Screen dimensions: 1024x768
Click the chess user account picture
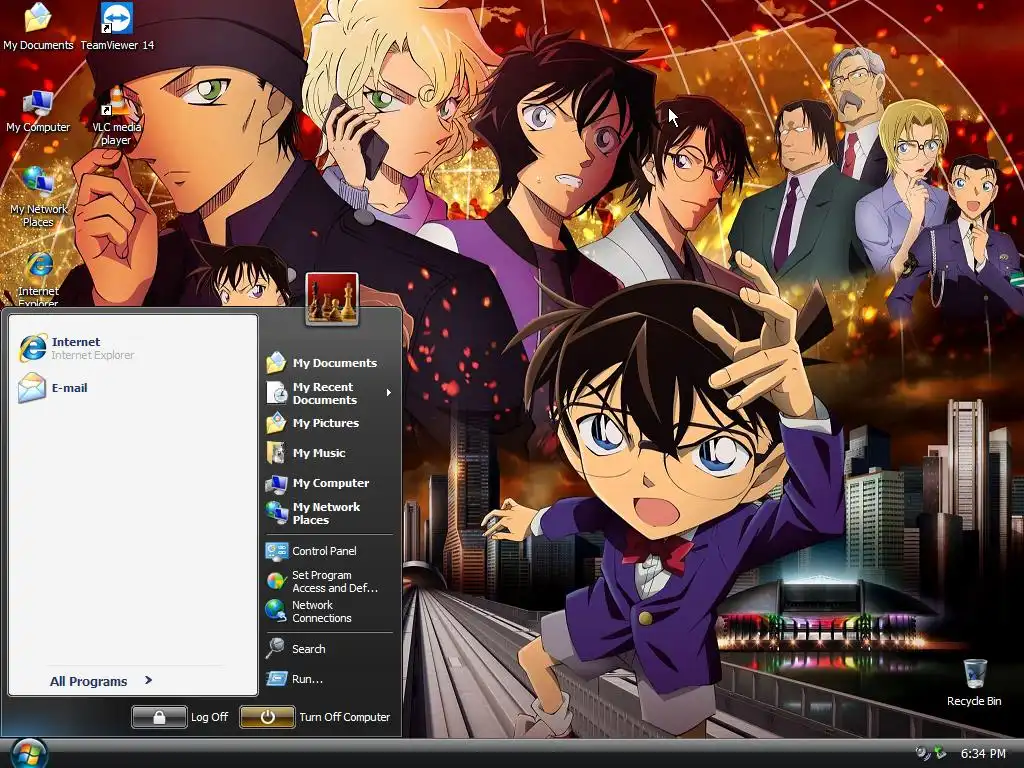pyautogui.click(x=332, y=298)
